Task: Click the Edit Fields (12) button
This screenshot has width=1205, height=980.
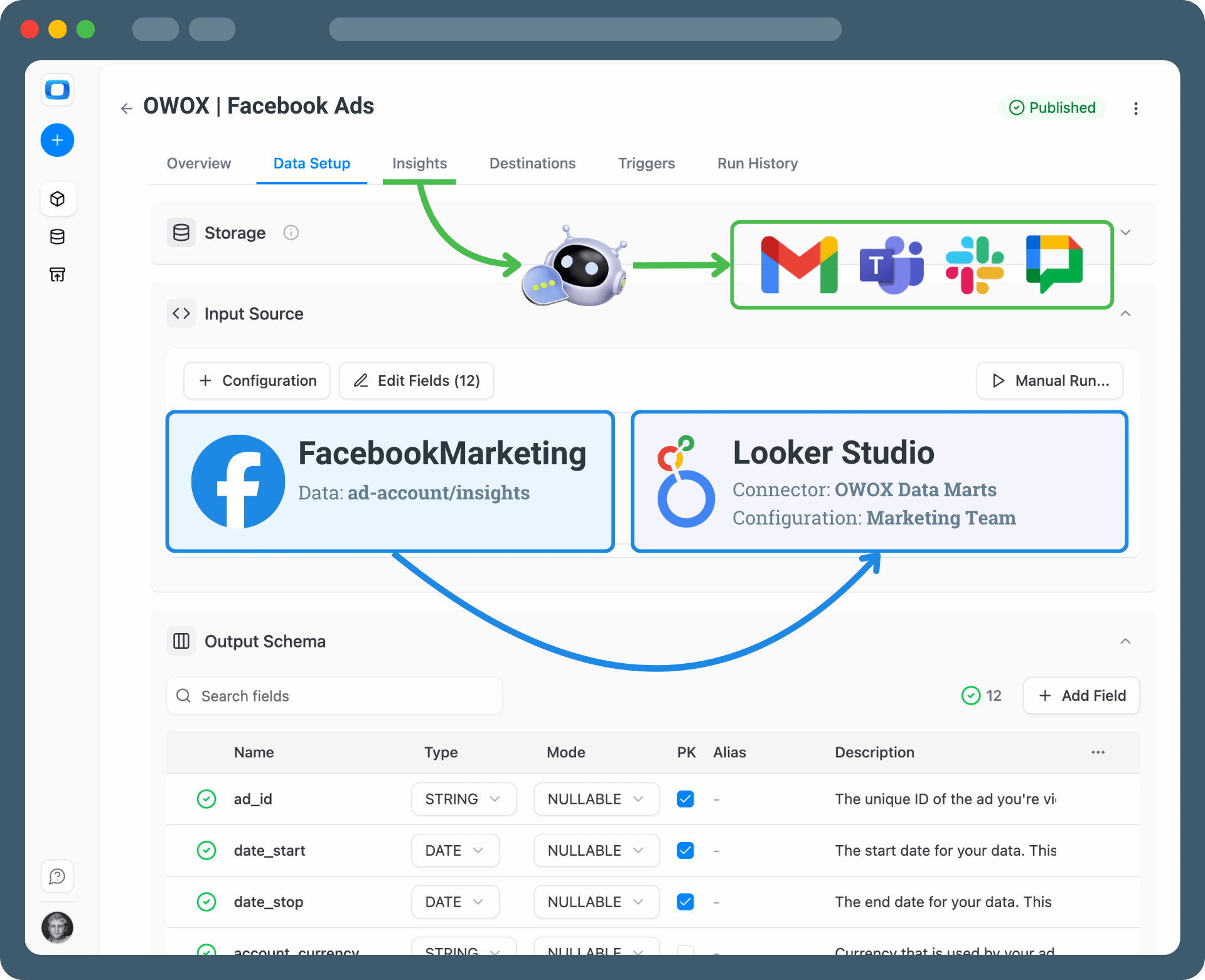Action: [x=416, y=380]
